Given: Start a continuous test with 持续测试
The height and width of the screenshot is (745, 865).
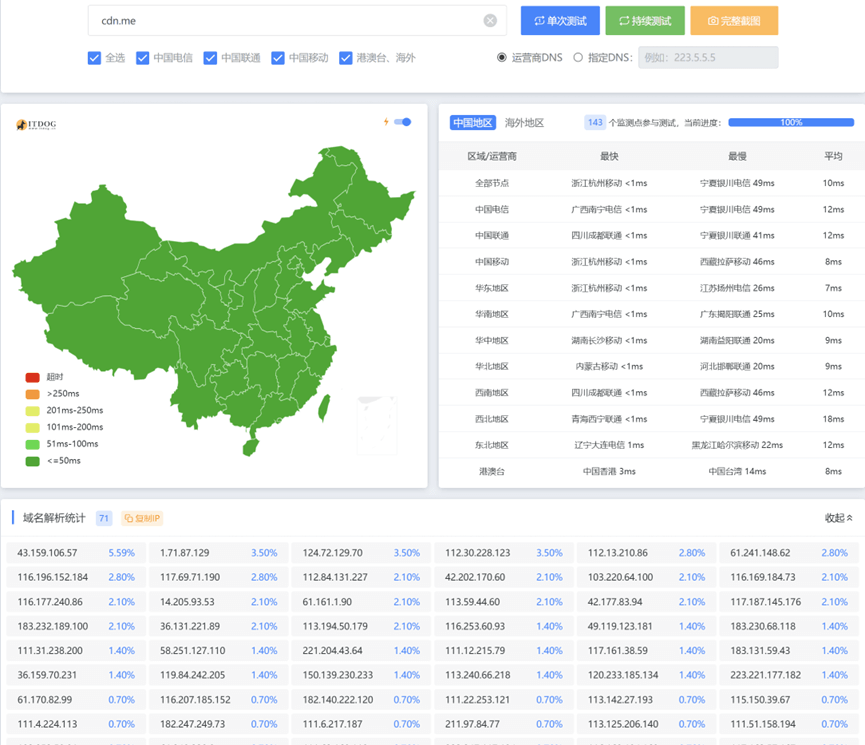Looking at the screenshot, I should [x=644, y=21].
